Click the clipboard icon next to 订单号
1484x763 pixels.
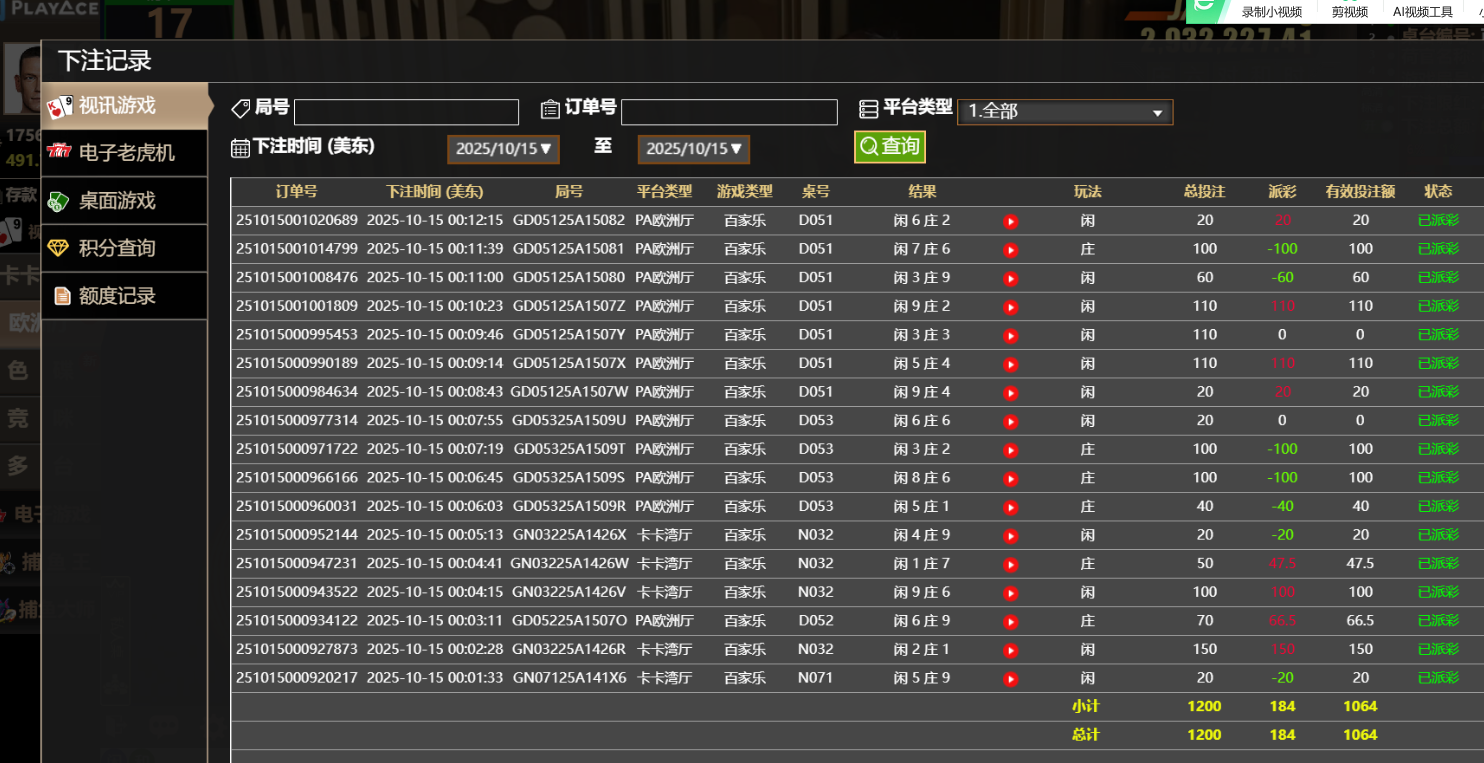click(550, 109)
